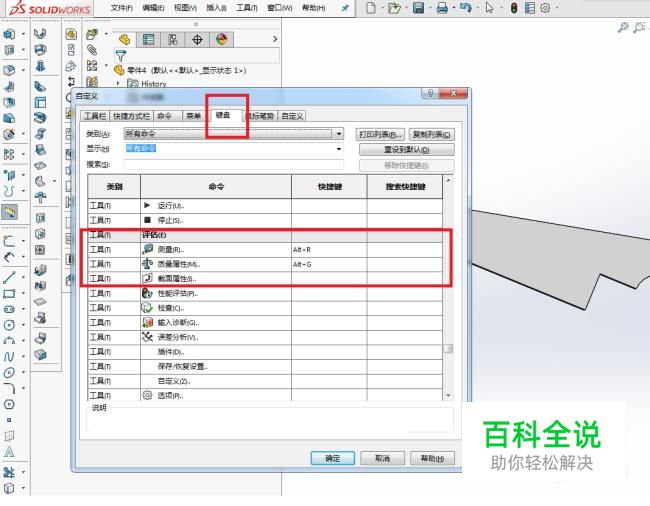The height and width of the screenshot is (506, 650).
Task: Click the 零件4 part icon in tree
Action: pyautogui.click(x=119, y=70)
